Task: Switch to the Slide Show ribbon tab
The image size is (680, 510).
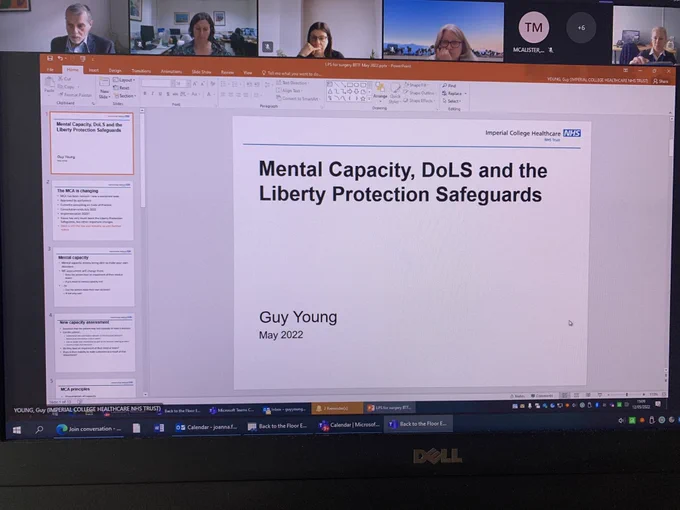Action: point(202,72)
